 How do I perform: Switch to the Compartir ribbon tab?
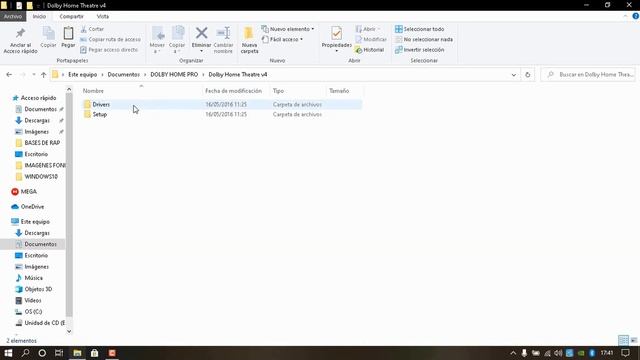[x=71, y=16]
